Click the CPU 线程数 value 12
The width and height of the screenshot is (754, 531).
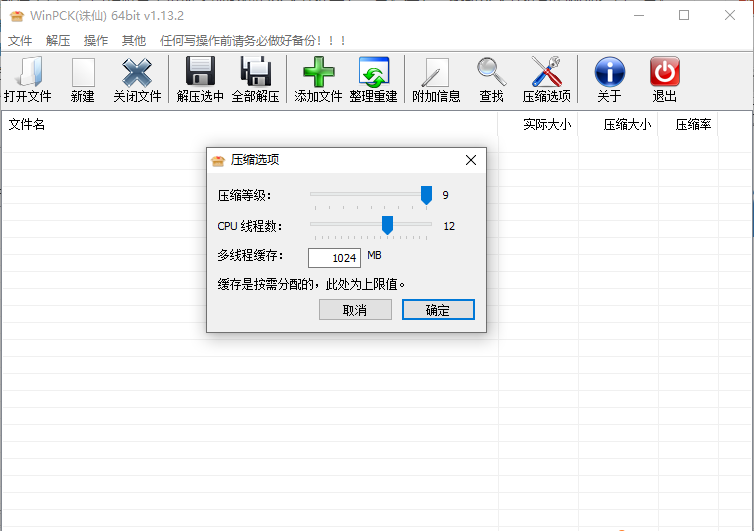tap(449, 226)
